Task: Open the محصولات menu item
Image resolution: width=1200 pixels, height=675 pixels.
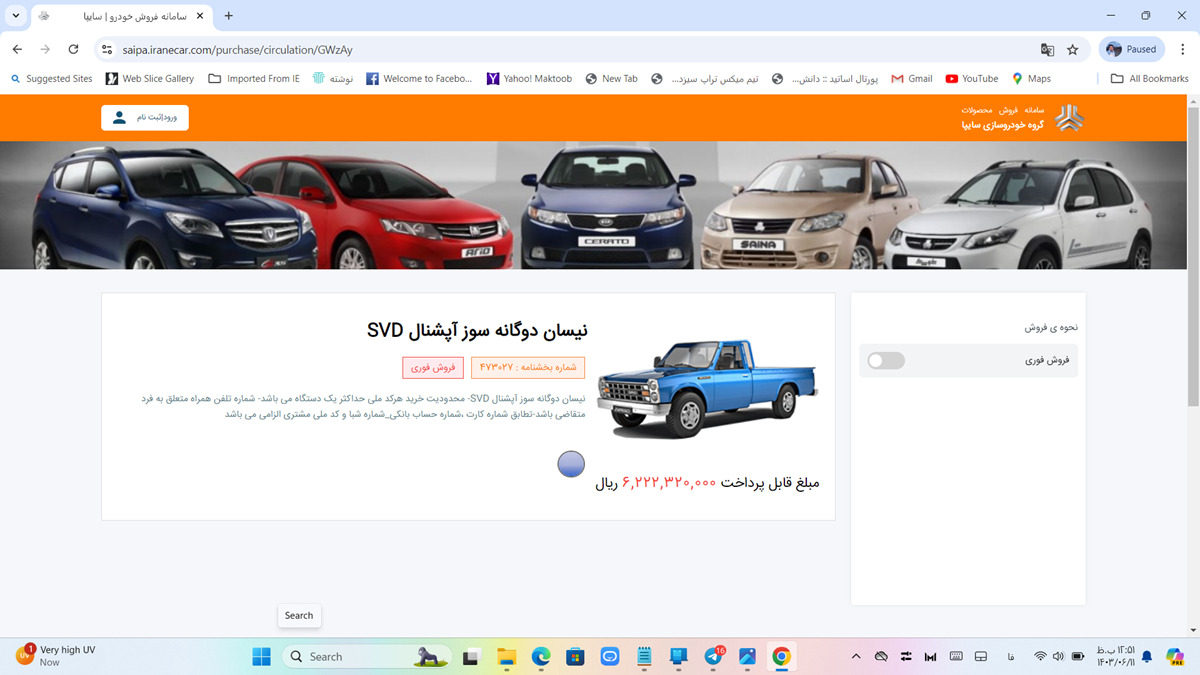Action: [x=977, y=109]
